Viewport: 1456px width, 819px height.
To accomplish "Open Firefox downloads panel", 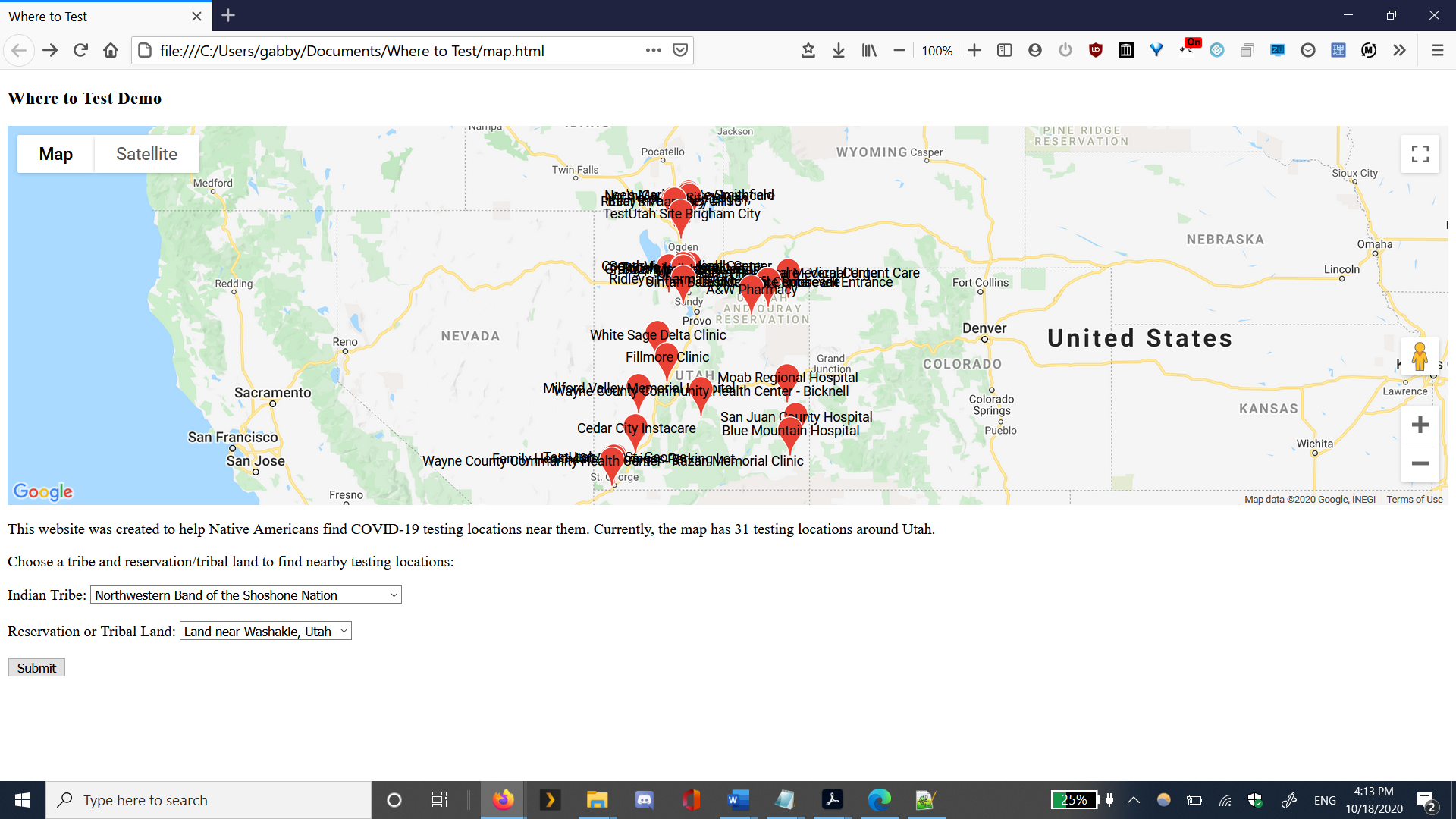I will click(x=838, y=51).
